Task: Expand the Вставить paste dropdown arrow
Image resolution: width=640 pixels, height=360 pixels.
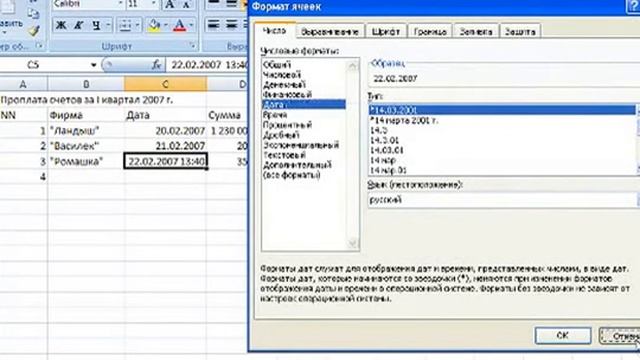Action: pyautogui.click(x=5, y=33)
